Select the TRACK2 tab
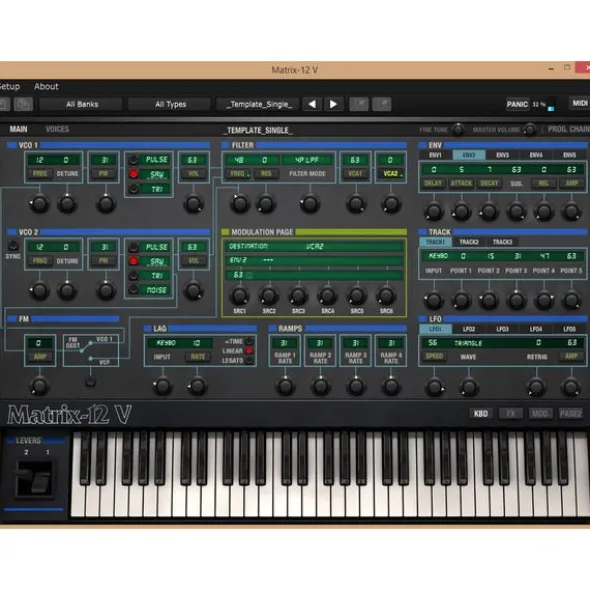This screenshot has height=591, width=590. coord(469,242)
